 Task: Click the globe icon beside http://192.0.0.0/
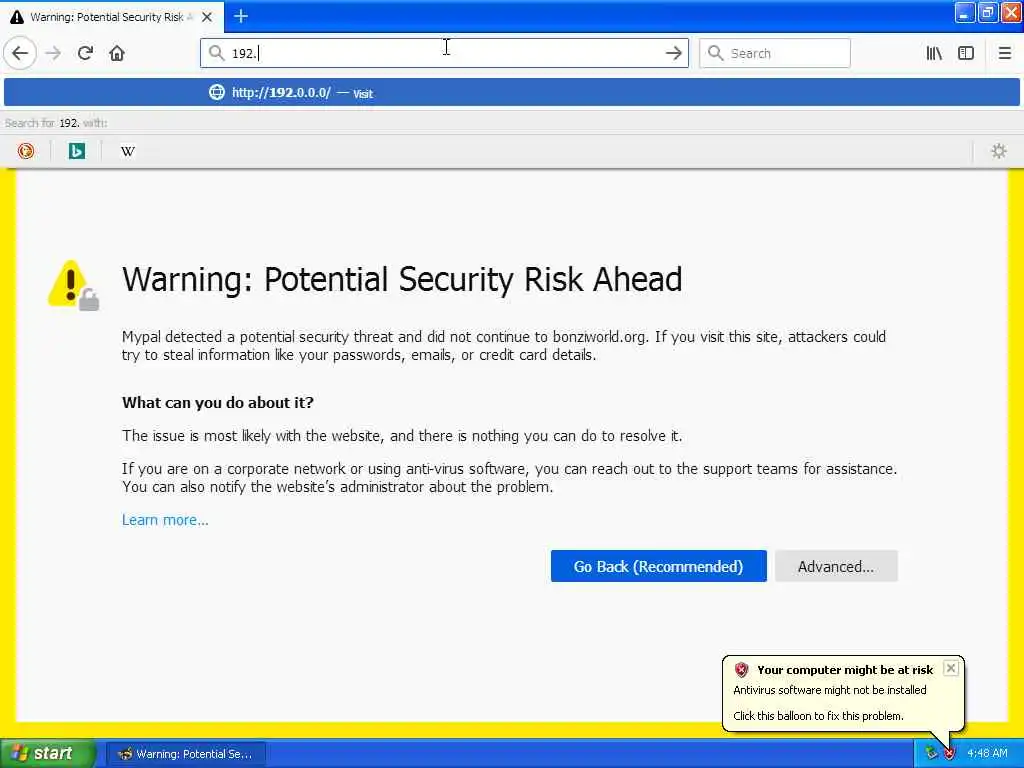pos(217,92)
